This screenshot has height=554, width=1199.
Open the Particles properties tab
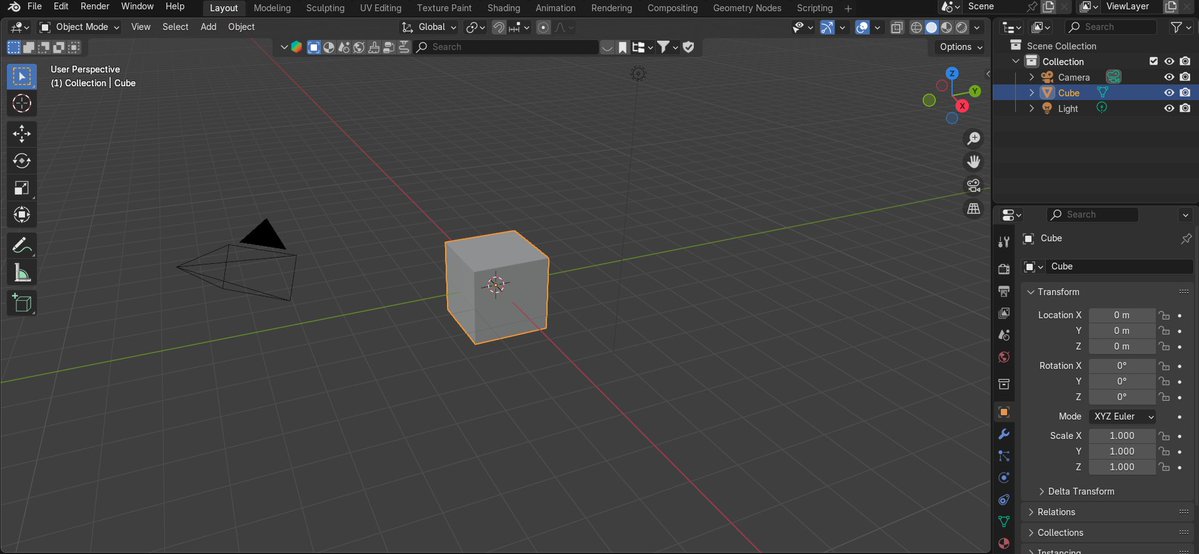click(x=1004, y=456)
